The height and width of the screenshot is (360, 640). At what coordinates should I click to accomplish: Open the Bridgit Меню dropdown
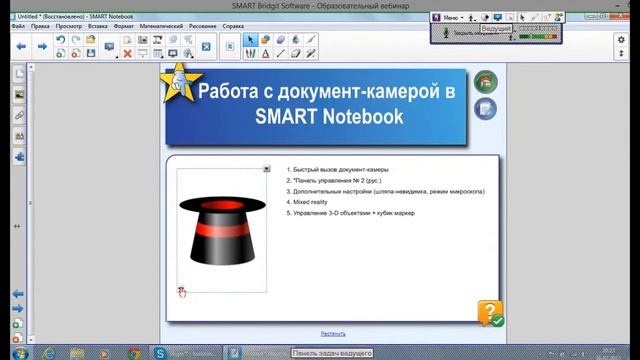click(x=453, y=18)
